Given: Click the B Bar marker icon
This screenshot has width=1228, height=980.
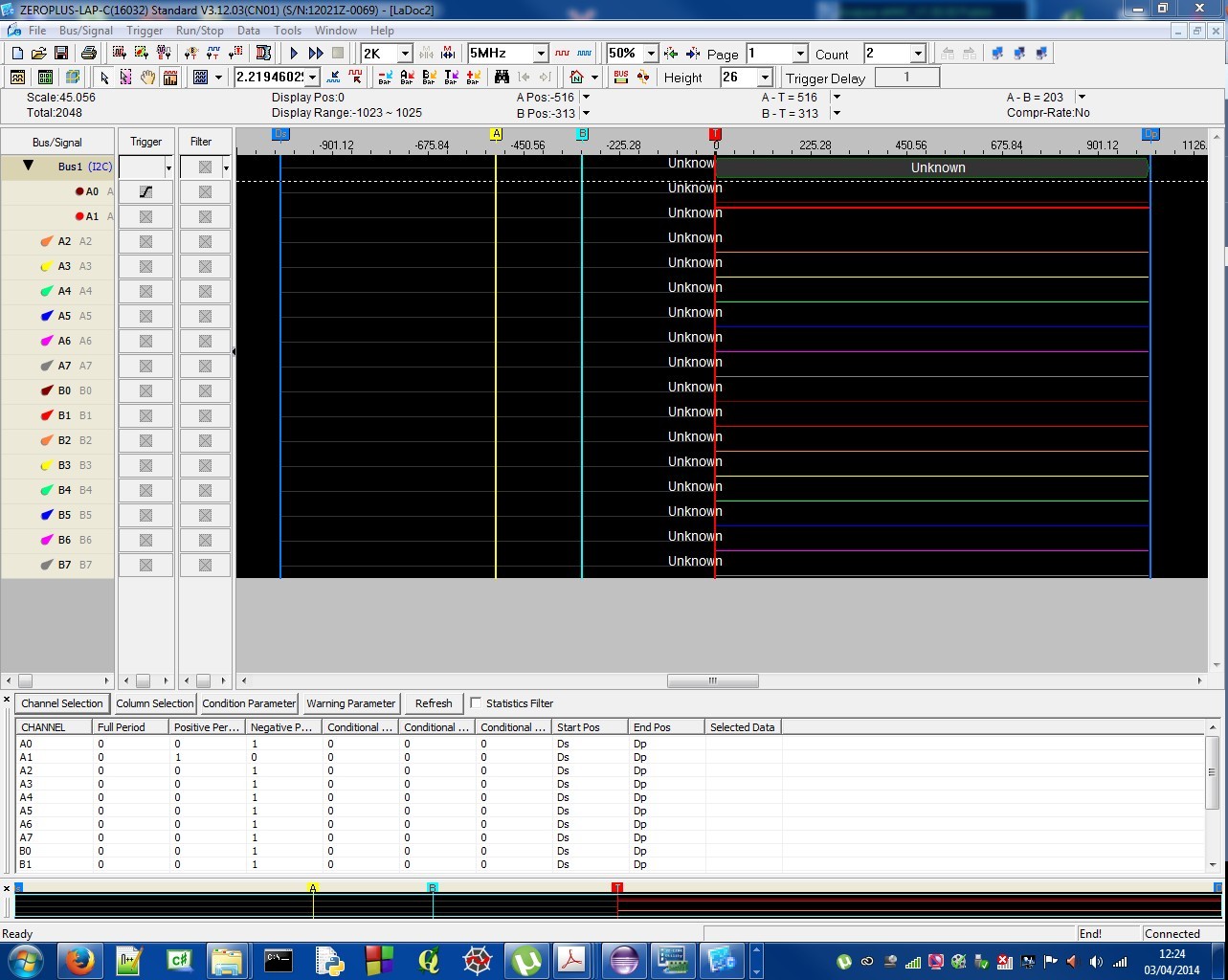Looking at the screenshot, I should pos(430,78).
